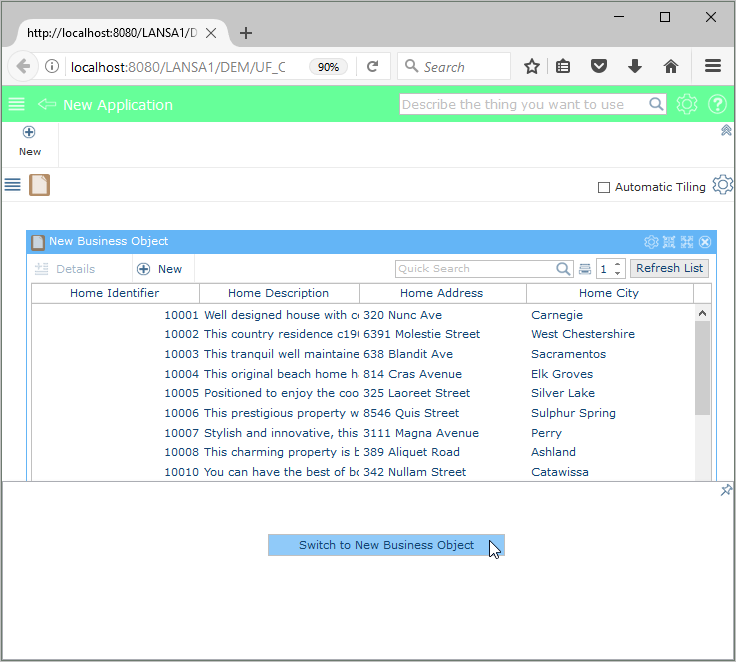Focus the browser Search box

453,67
